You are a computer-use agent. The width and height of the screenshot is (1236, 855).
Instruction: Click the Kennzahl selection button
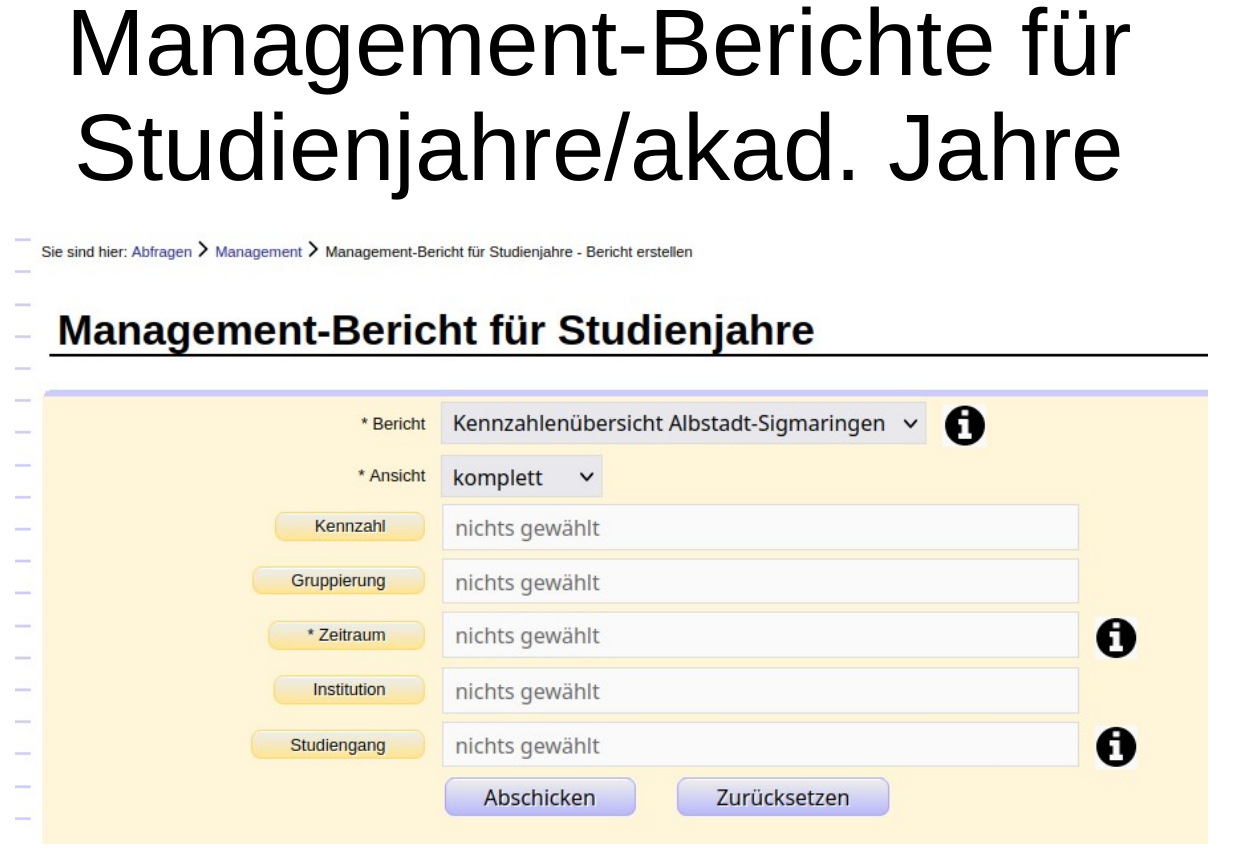pyautogui.click(x=349, y=526)
